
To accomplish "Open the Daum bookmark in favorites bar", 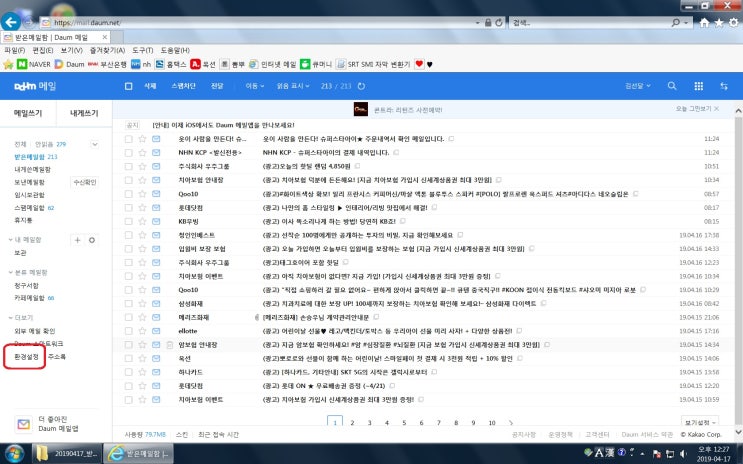I will click(70, 64).
